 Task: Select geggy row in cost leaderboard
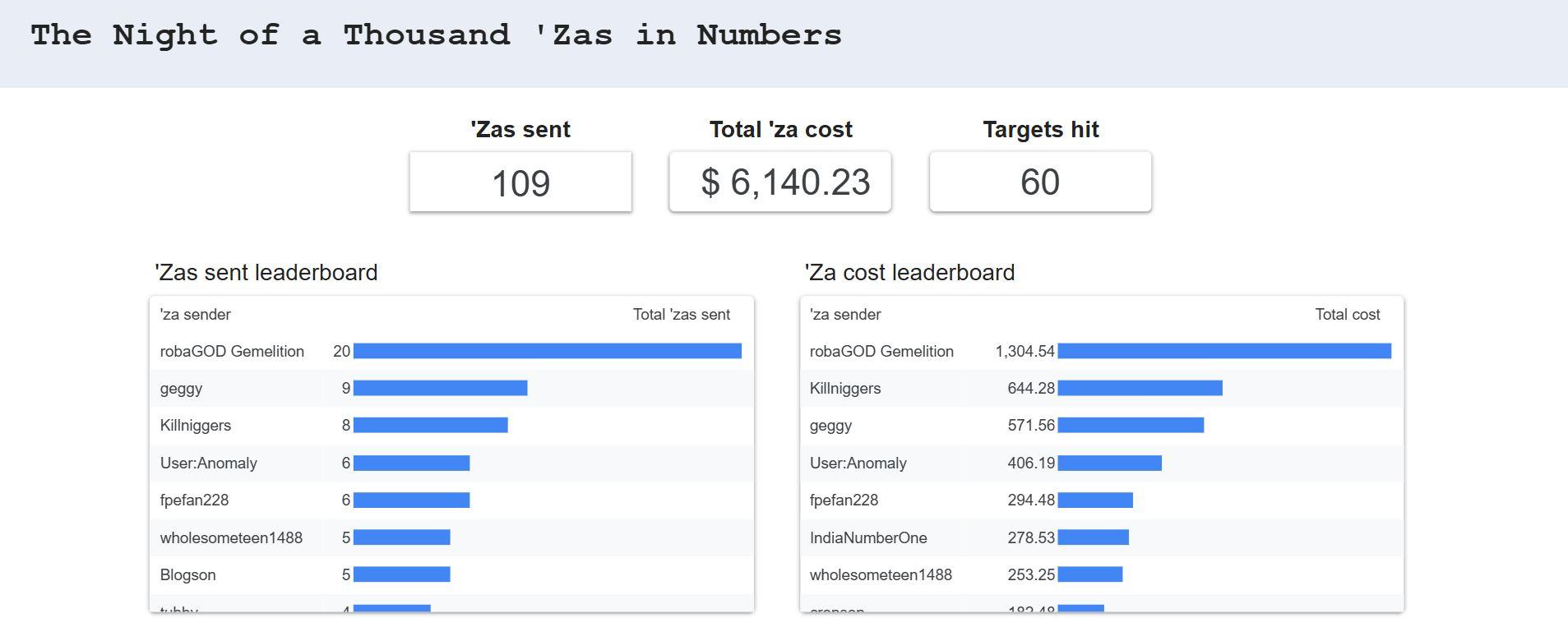pyautogui.click(x=830, y=426)
